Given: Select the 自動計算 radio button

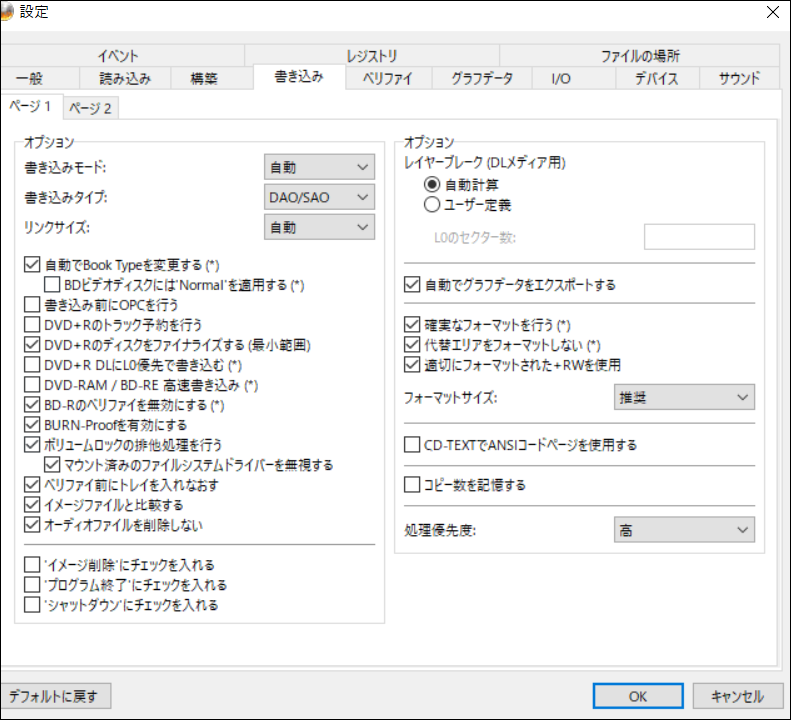Looking at the screenshot, I should click(x=432, y=185).
